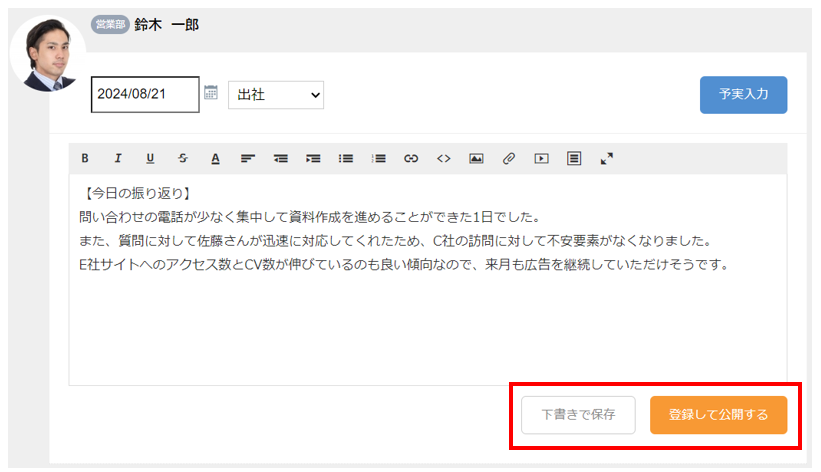821x472 pixels.
Task: Decrease indent with outdent icon
Action: click(x=281, y=158)
